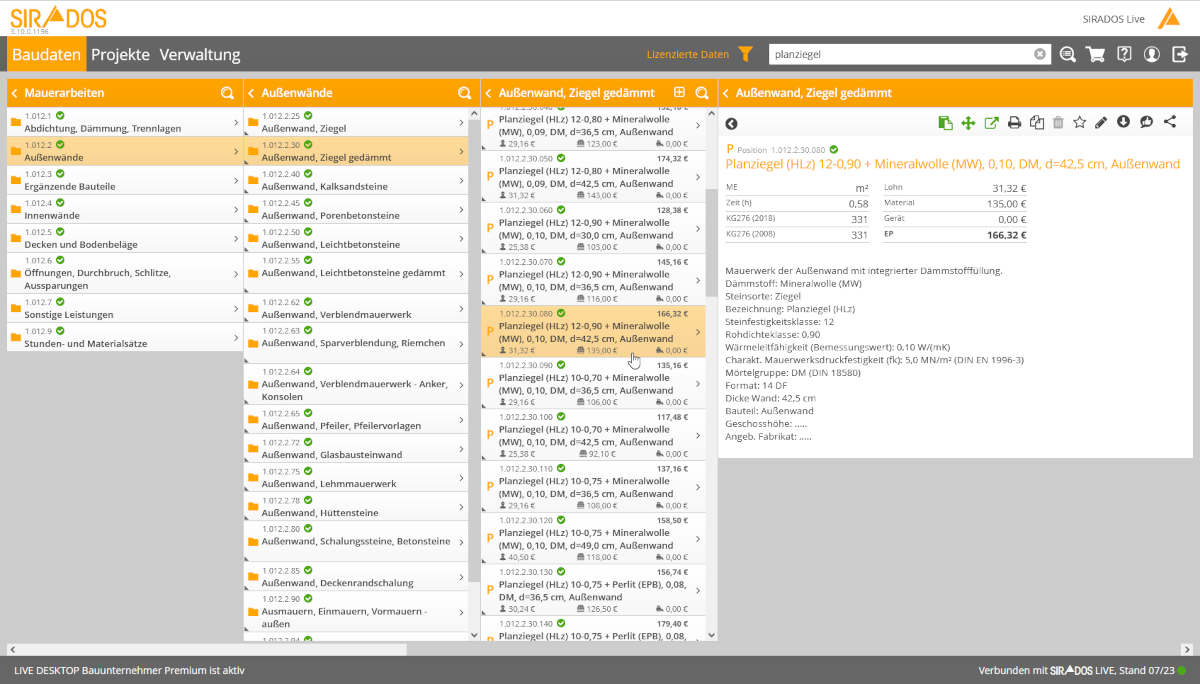Open the Außenwand, Lehmmauerwerk entry
The image size is (1200, 684).
tap(355, 477)
